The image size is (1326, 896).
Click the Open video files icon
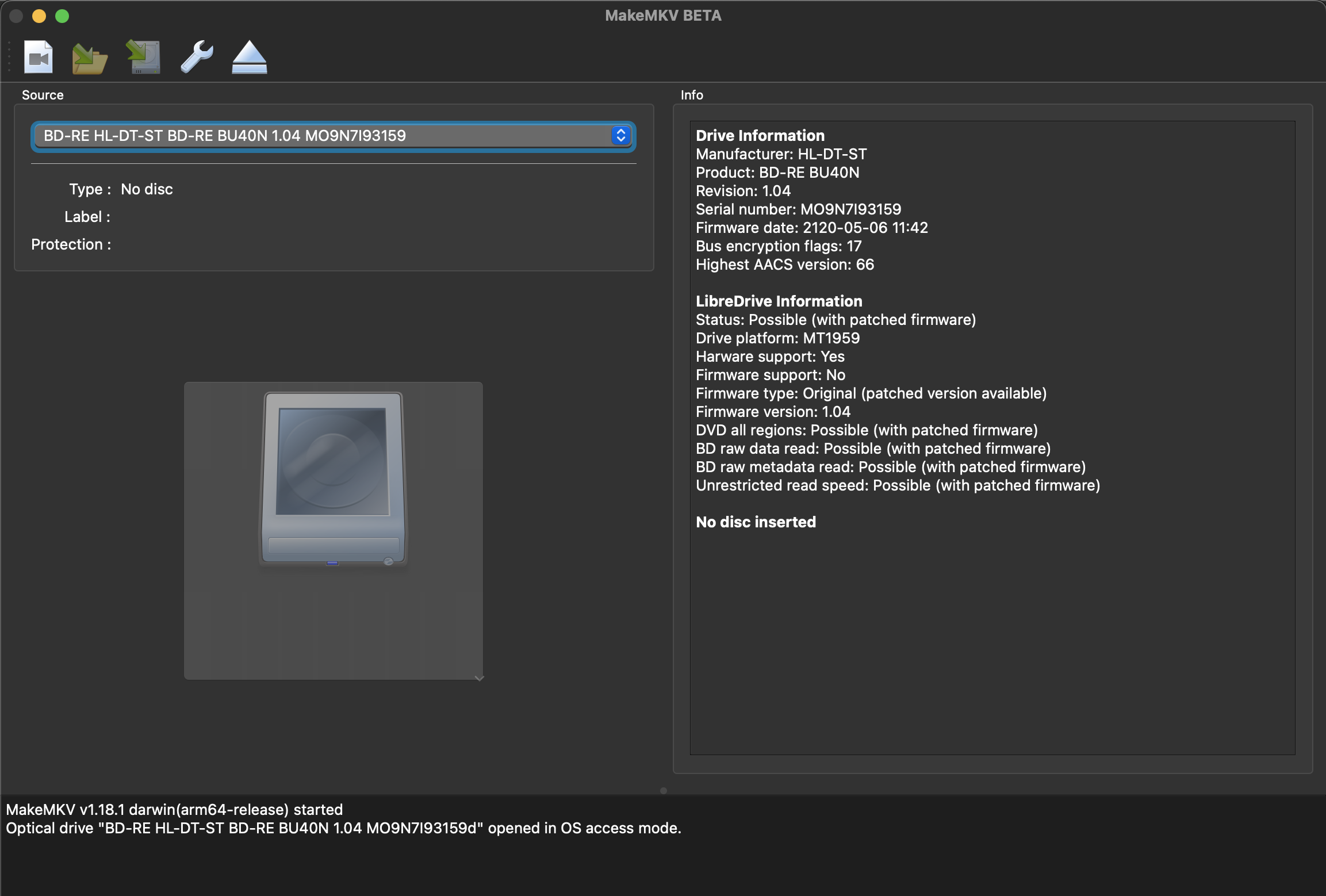click(x=39, y=58)
